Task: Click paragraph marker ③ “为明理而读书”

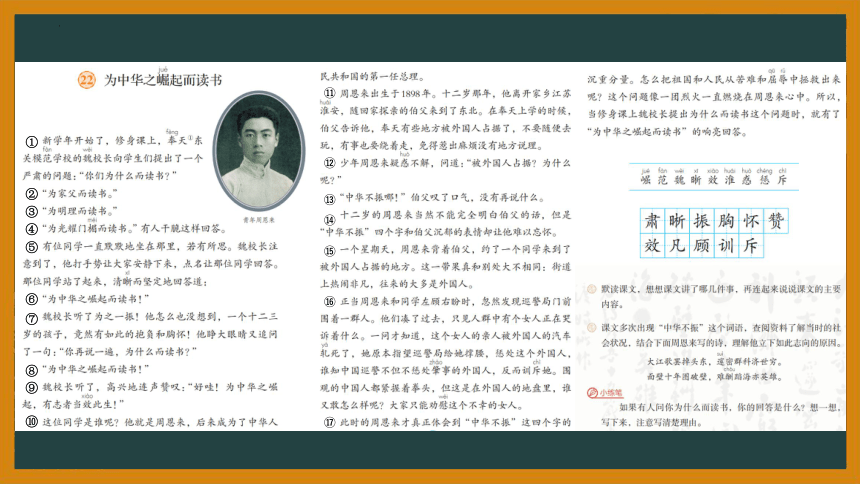Action: pyautogui.click(x=31, y=211)
